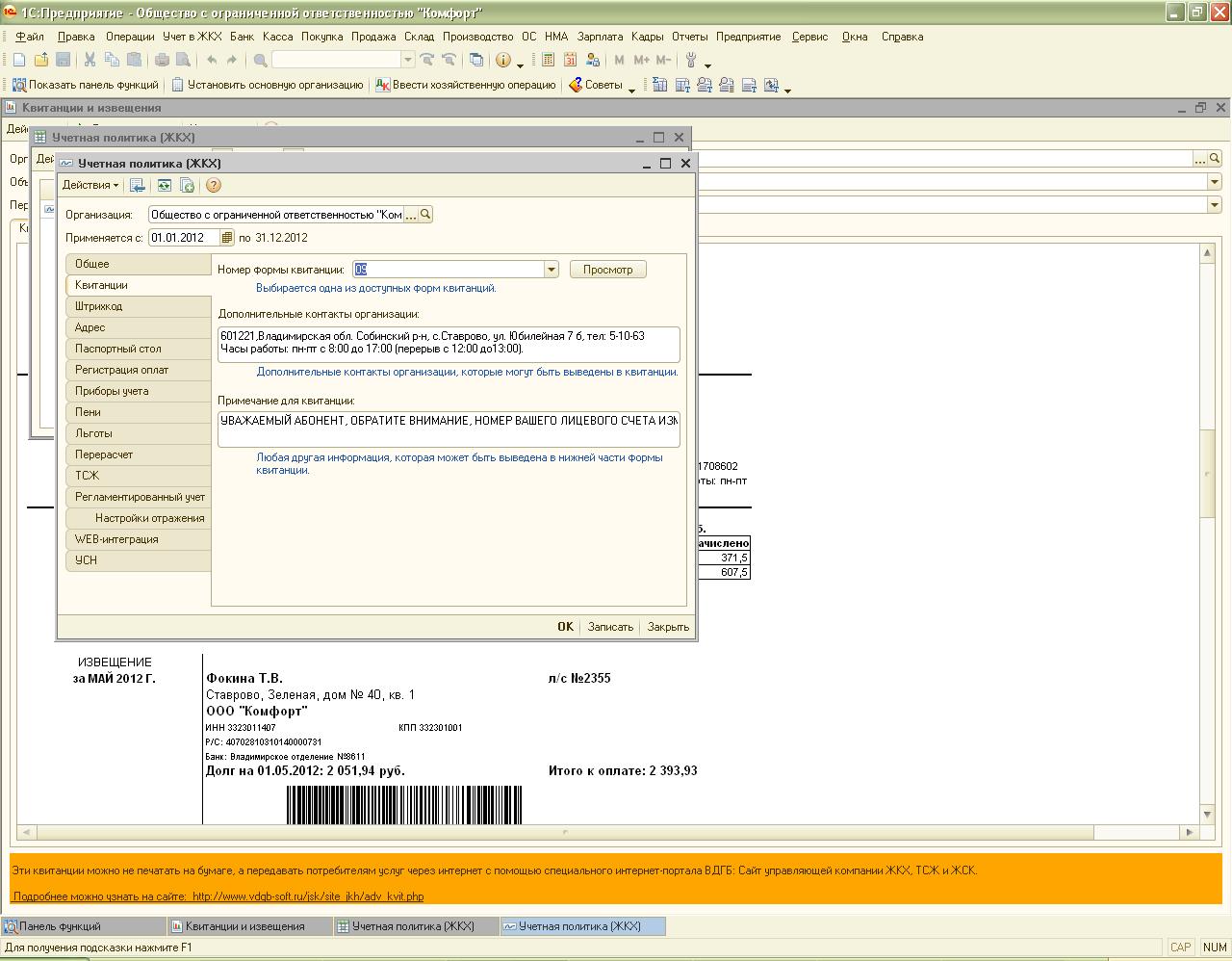Image resolution: width=1232 pixels, height=961 pixels.
Task: Expand the wrench settings dropdown arrow
Action: point(707,65)
